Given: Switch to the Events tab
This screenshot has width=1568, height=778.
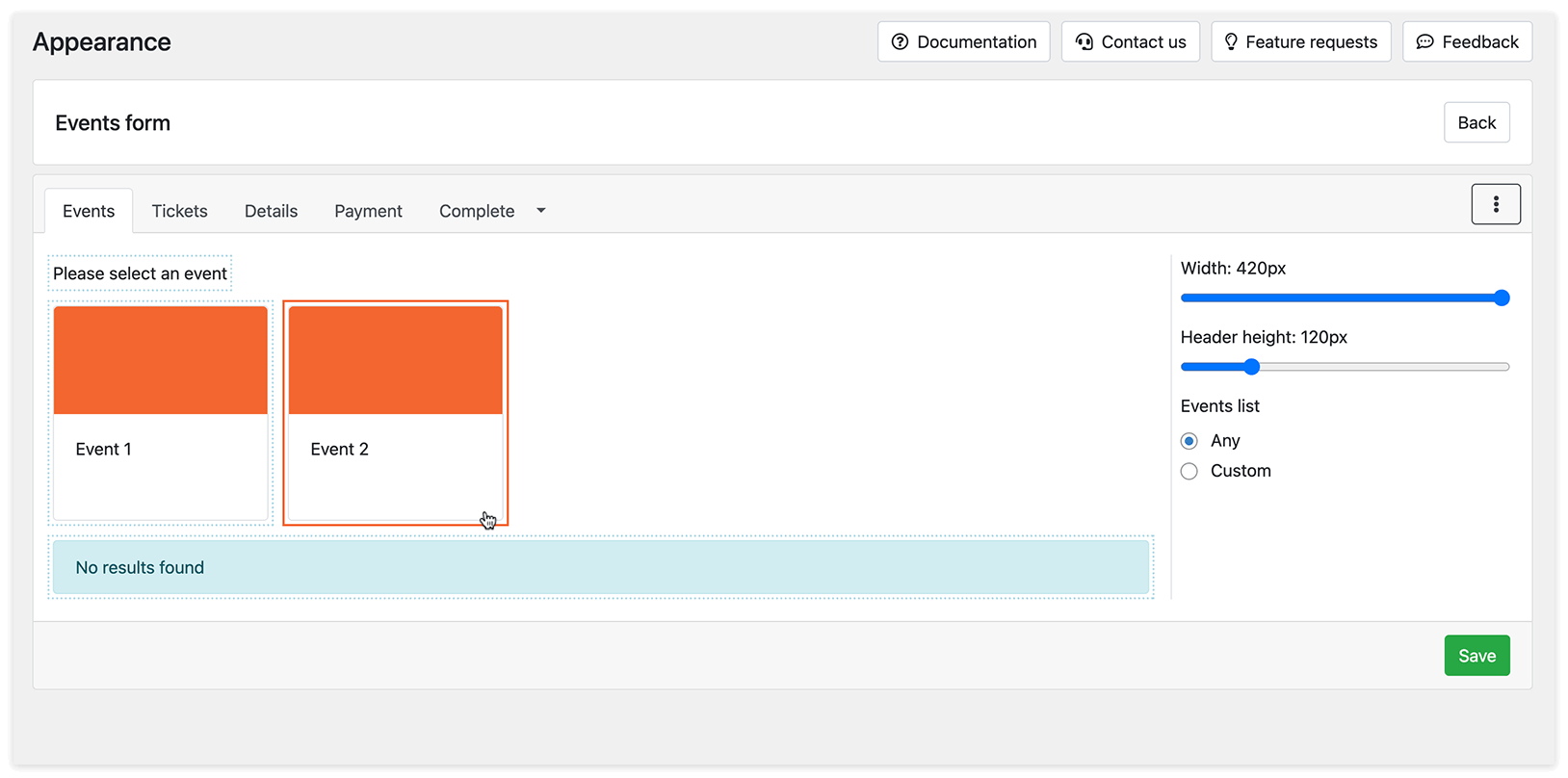Looking at the screenshot, I should (89, 211).
